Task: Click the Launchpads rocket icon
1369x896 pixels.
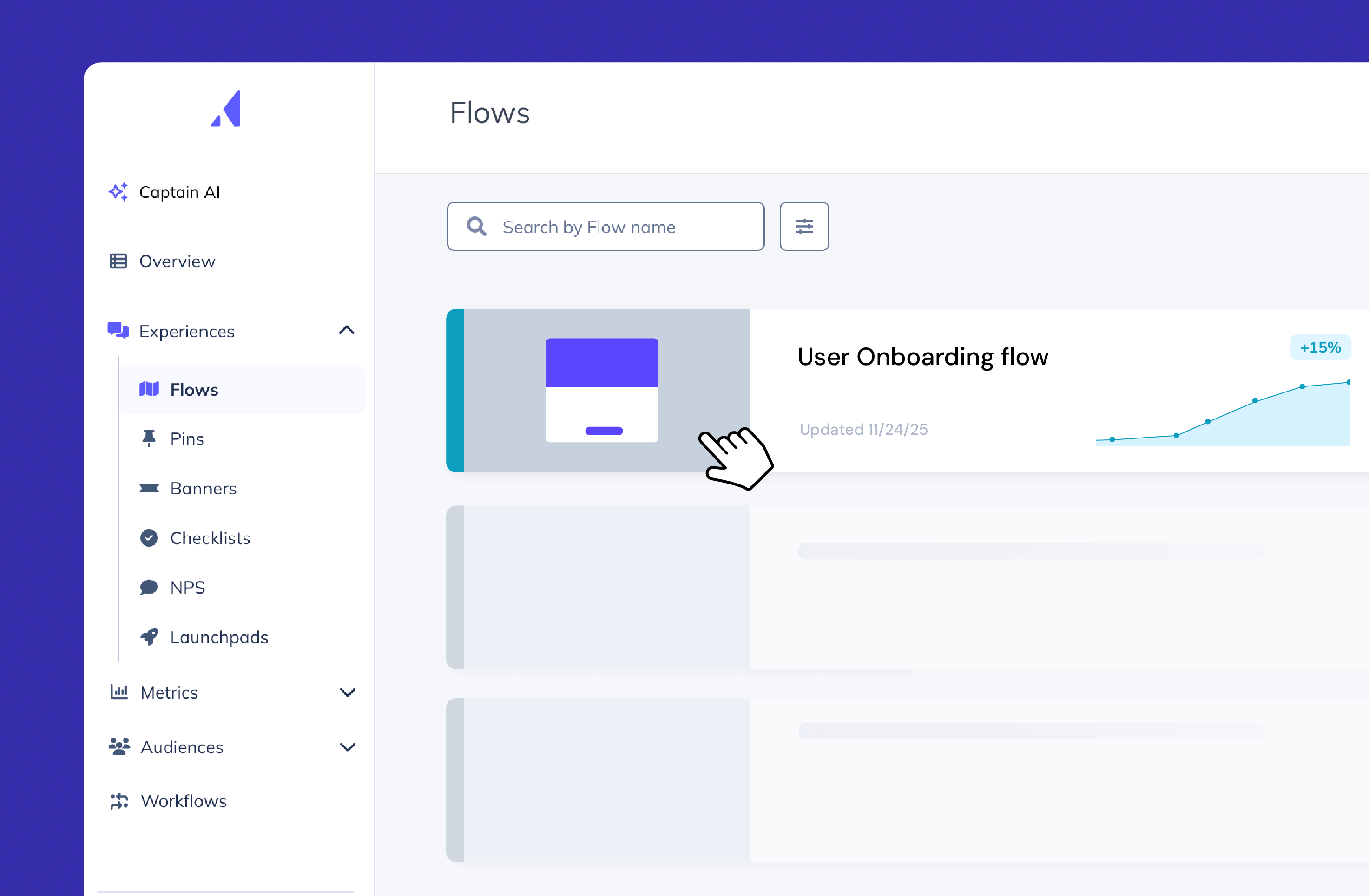Action: click(x=149, y=637)
